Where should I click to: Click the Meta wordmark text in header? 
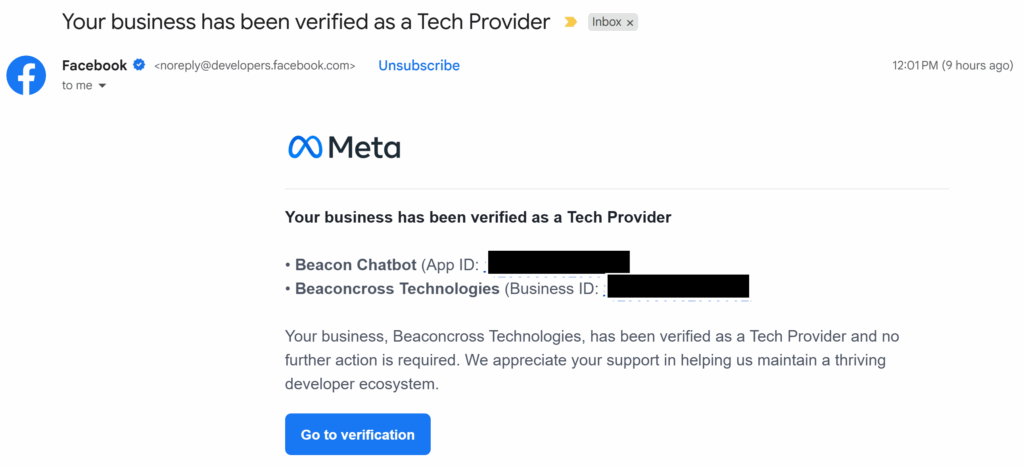(x=364, y=147)
